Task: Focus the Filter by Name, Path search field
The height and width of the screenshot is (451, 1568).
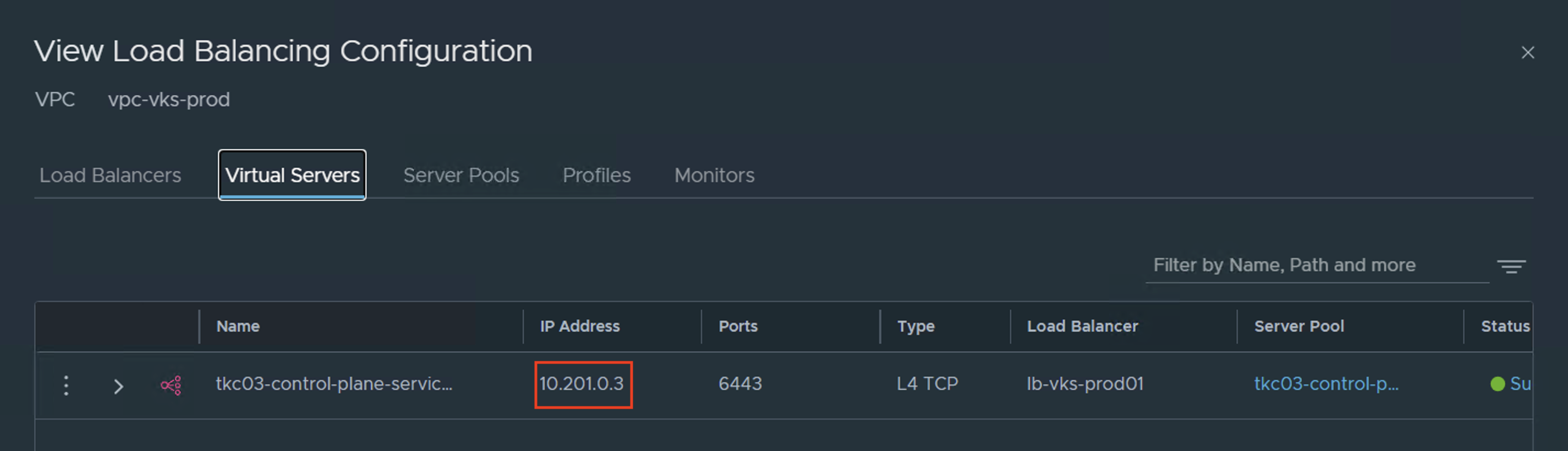Action: pyautogui.click(x=1317, y=265)
